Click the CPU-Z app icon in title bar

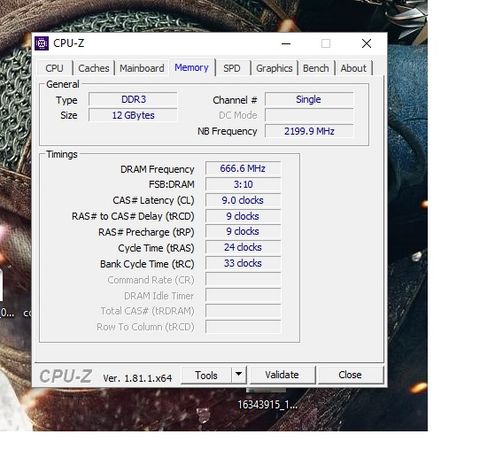[x=42, y=43]
